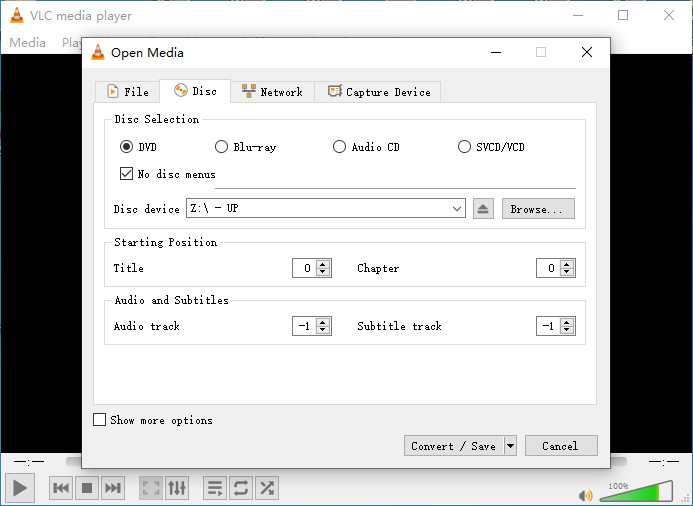Viewport: 693px width, 506px height.
Task: Increase the Title spinner value
Action: [x=323, y=264]
